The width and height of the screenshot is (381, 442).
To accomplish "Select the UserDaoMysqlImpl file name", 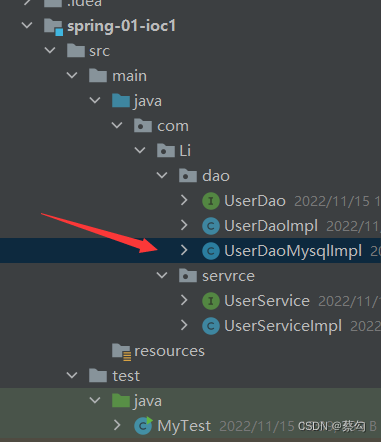I will coord(293,251).
